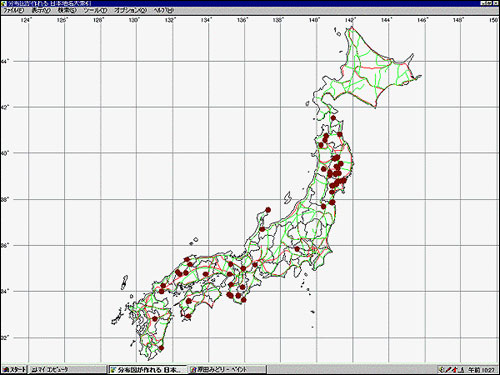500x375 pixels.
Task: Click the application icon in title bar
Action: pyautogui.click(x=4, y=3)
